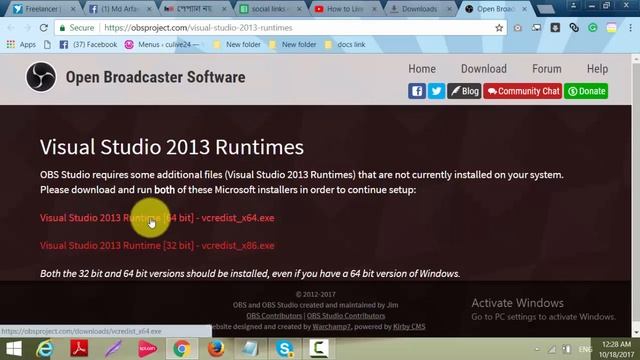Open the Chrome three-dot menu
This screenshot has width=640, height=360.
(x=630, y=28)
